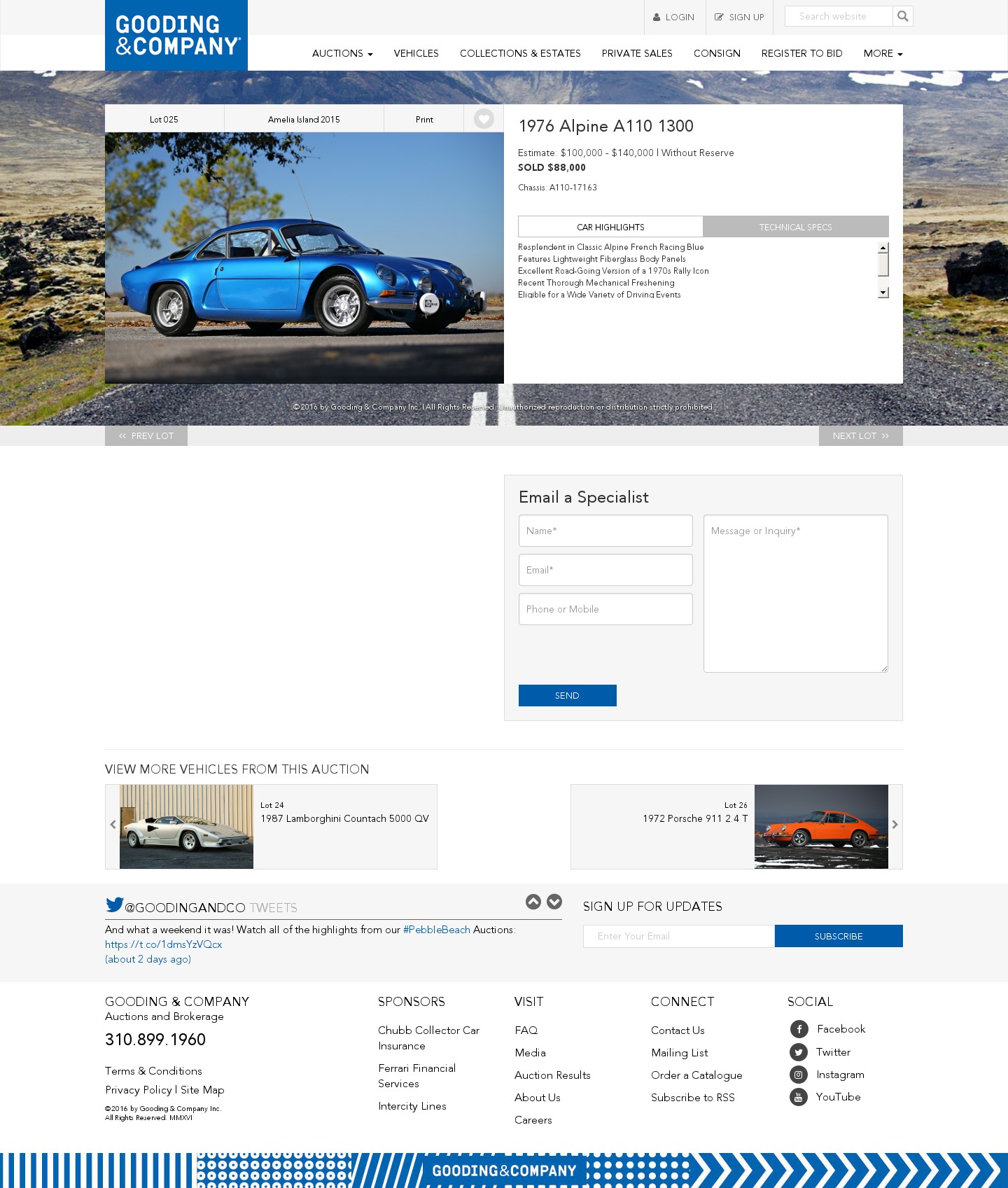
Task: Click the Twitter bird icon beside @GOODINGANDCO
Action: 114,904
